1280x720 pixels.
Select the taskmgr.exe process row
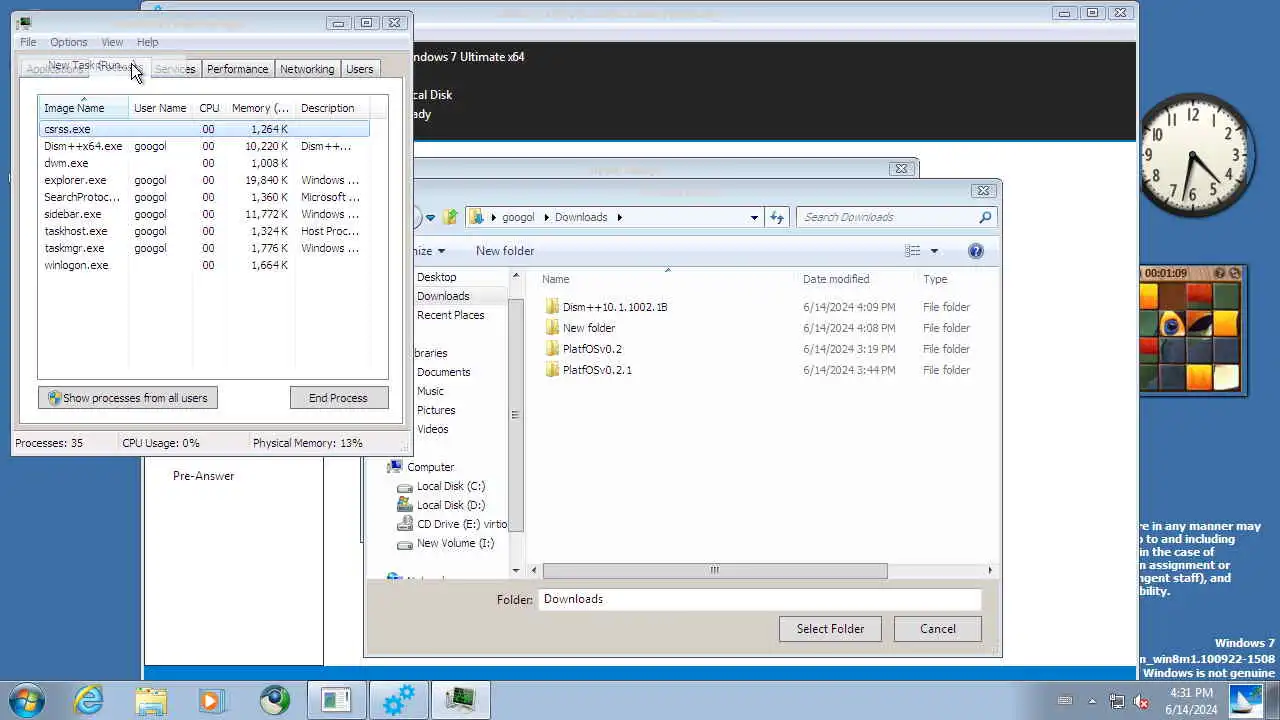coord(204,248)
